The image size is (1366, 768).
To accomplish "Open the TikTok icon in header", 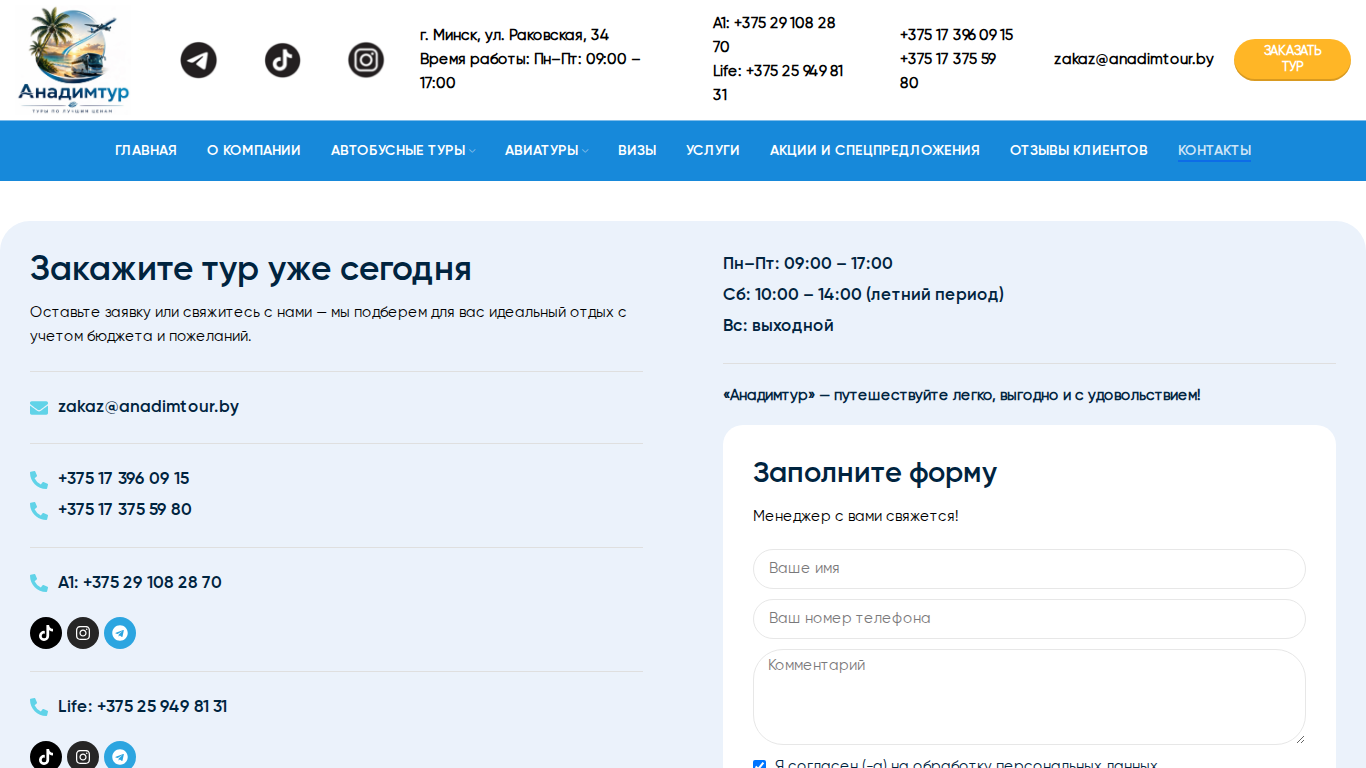I will (x=283, y=60).
